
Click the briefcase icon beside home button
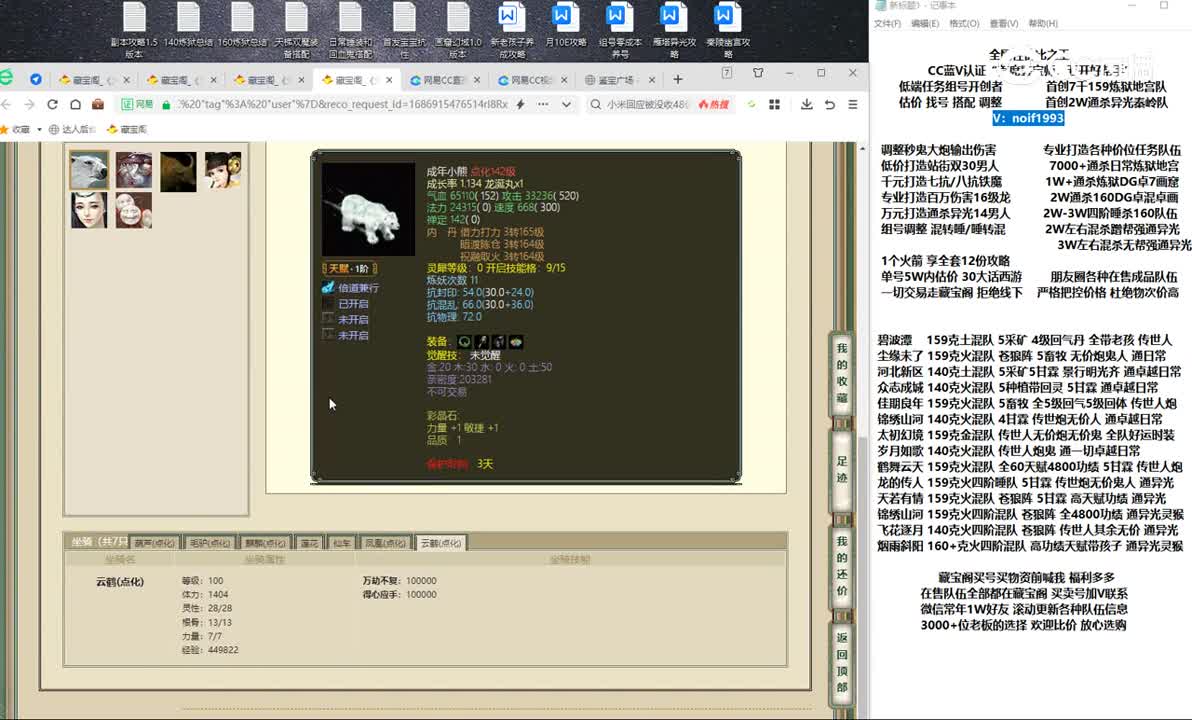point(98,104)
